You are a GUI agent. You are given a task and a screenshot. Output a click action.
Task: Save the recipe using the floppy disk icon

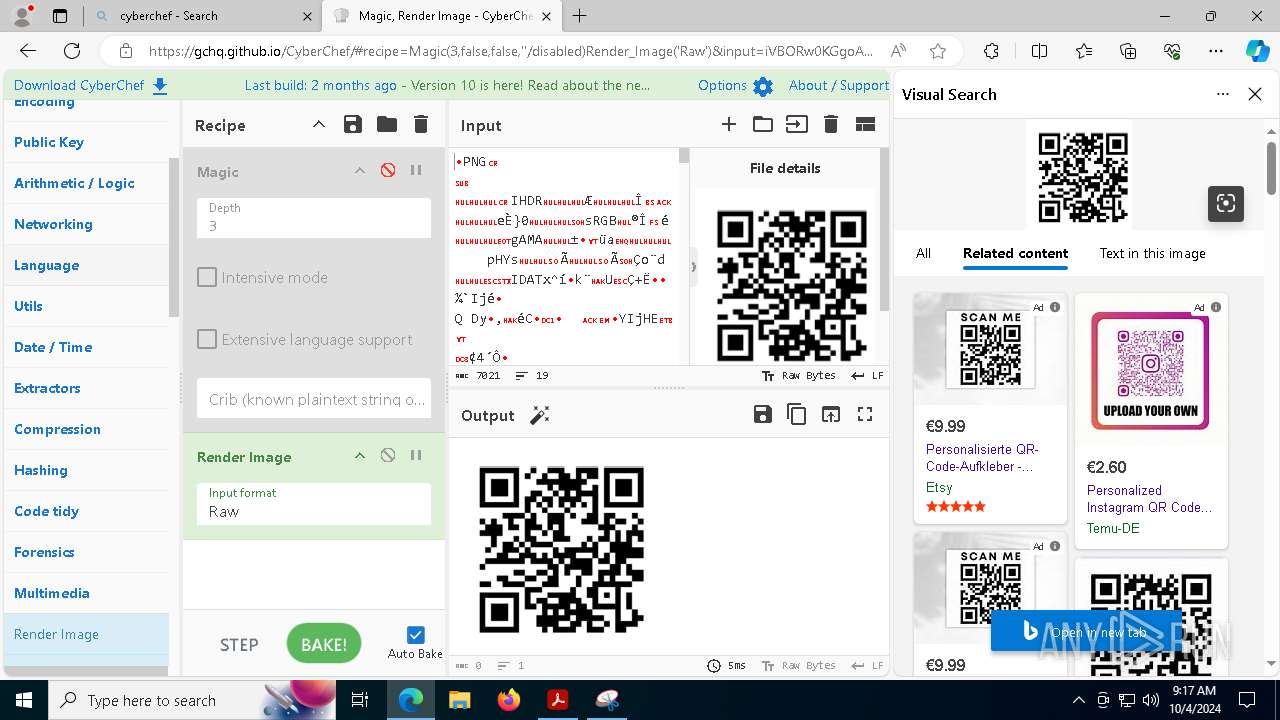353,124
